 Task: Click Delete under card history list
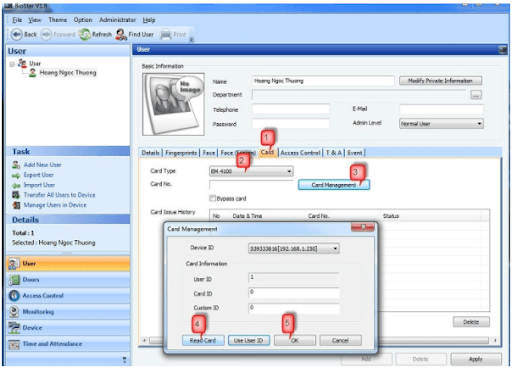pos(471,322)
